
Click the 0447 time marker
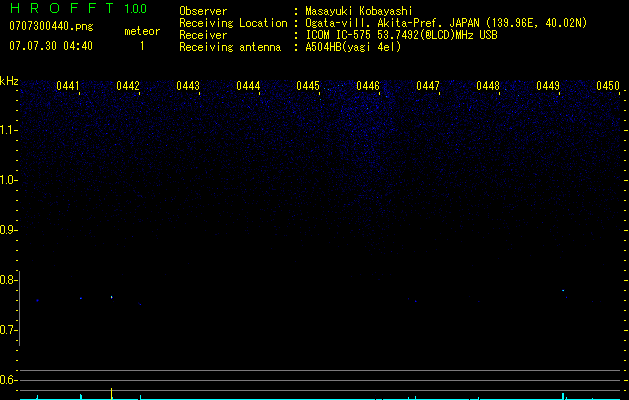tap(428, 86)
